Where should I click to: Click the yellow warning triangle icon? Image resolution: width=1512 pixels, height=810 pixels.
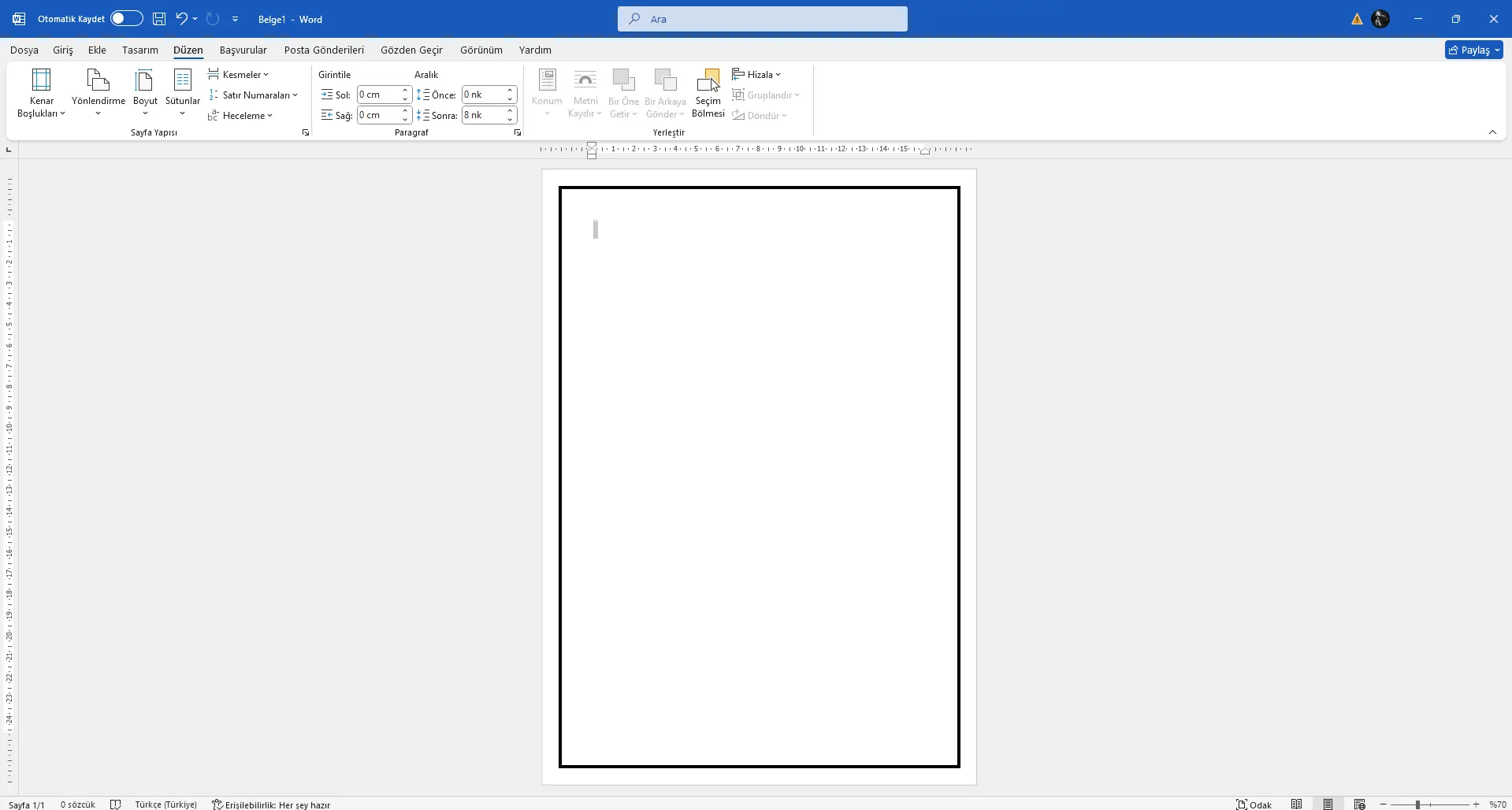coord(1357,20)
